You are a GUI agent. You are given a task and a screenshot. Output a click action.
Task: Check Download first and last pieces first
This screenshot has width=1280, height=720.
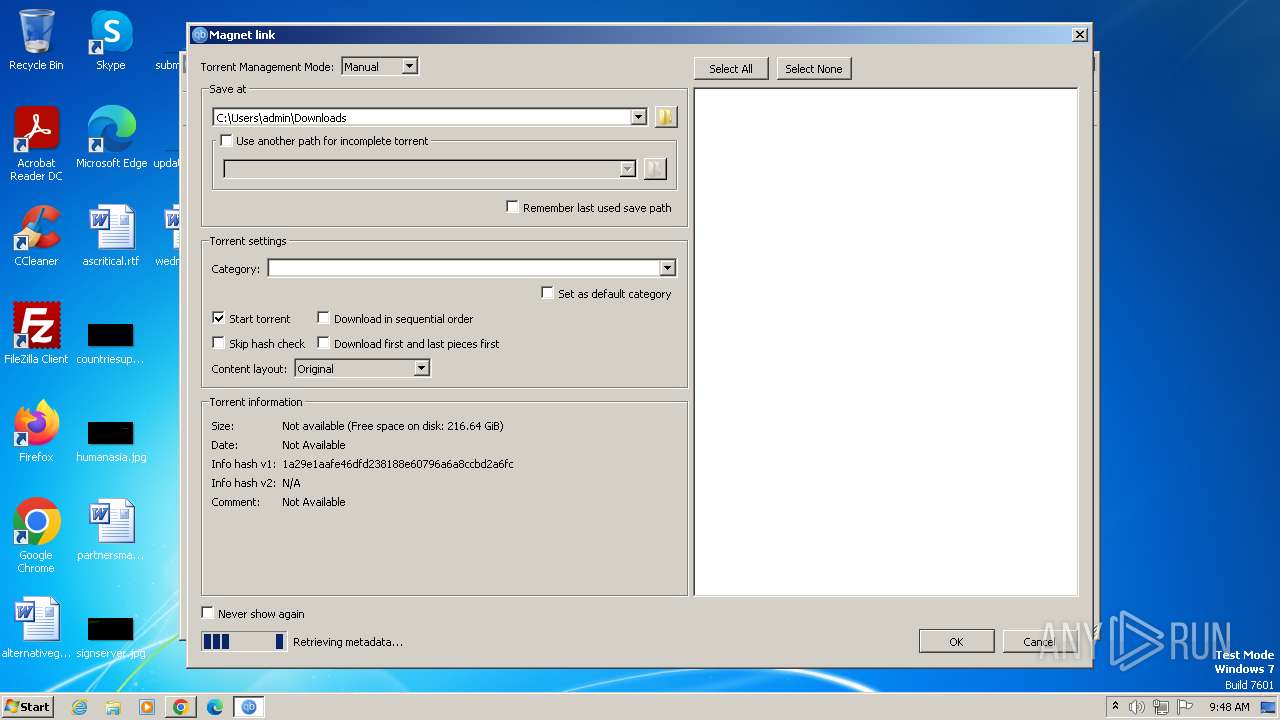(x=324, y=343)
